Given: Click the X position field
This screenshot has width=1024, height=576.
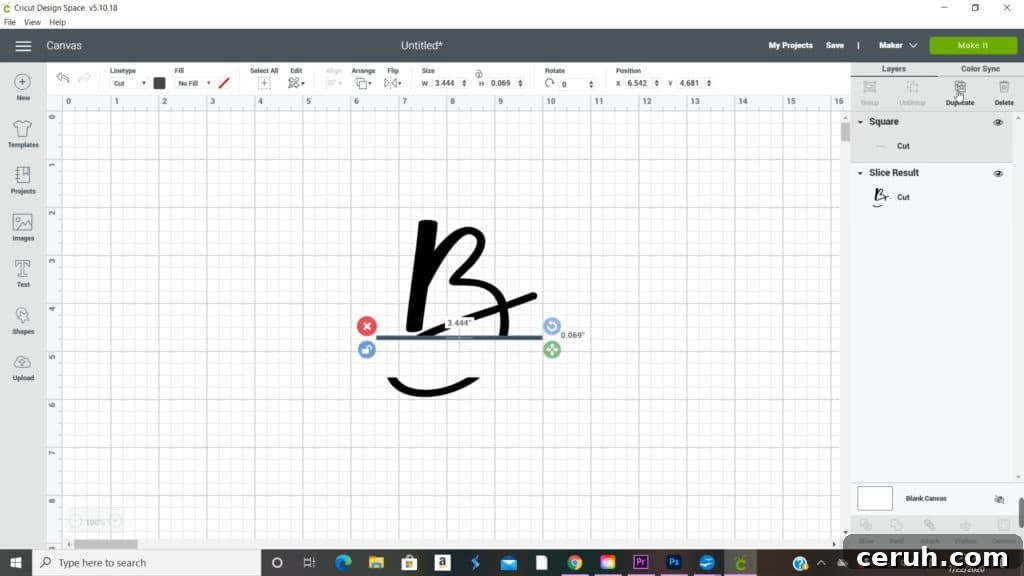Looking at the screenshot, I should (637, 84).
